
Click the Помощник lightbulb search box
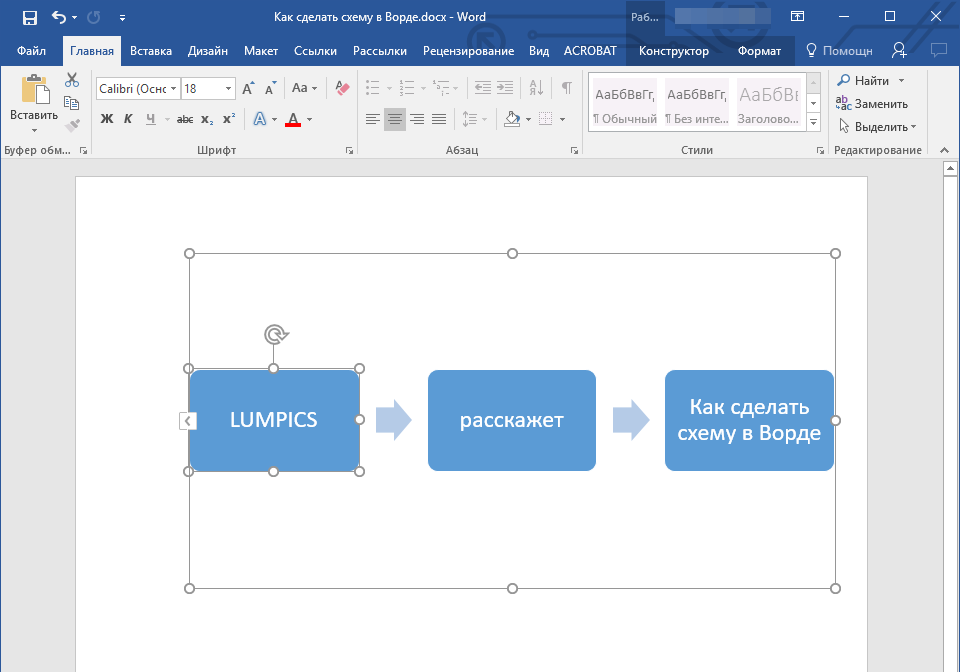click(x=839, y=51)
